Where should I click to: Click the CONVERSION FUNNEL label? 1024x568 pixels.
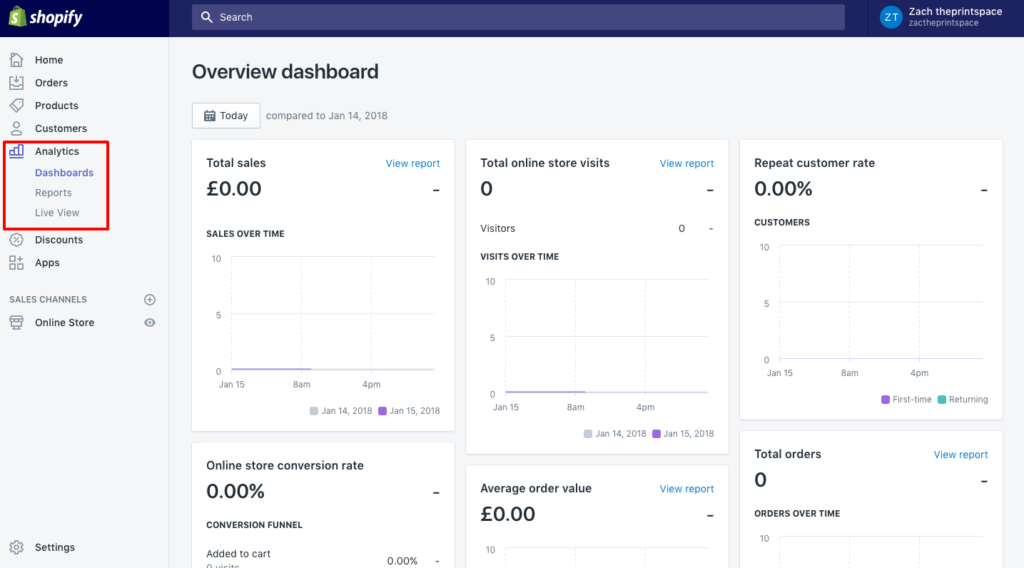254,525
